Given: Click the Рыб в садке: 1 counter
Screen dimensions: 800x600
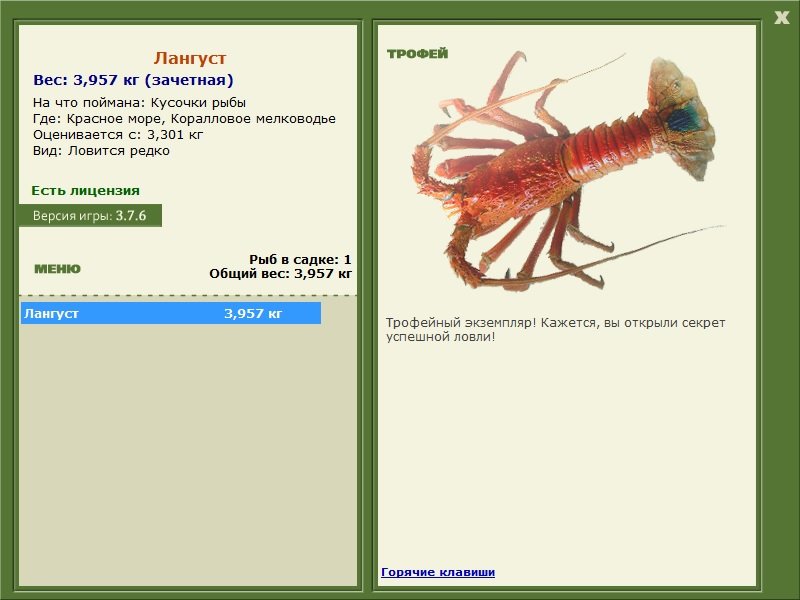Looking at the screenshot, I should (x=300, y=260).
